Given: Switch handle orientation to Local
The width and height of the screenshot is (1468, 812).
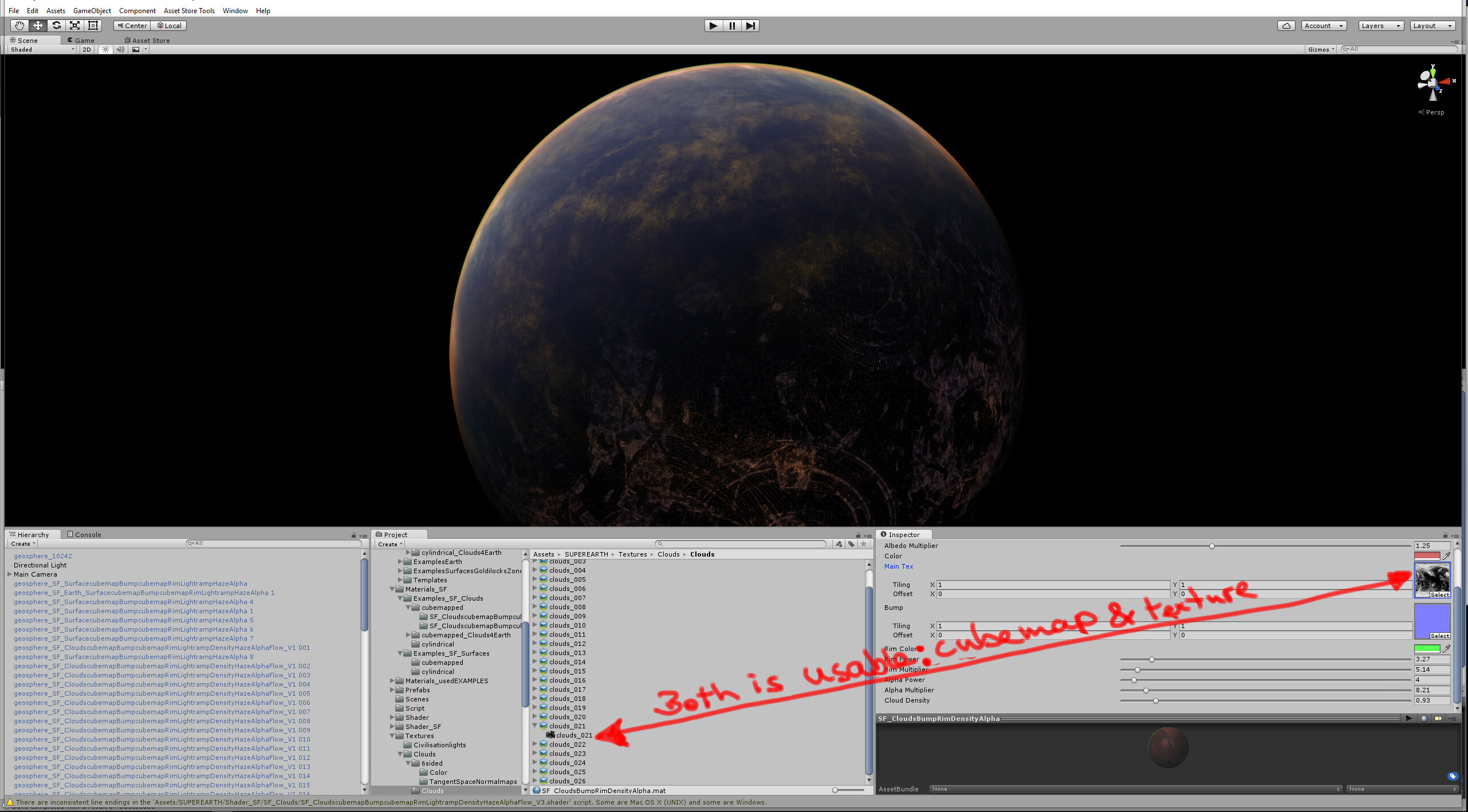Looking at the screenshot, I should [170, 25].
